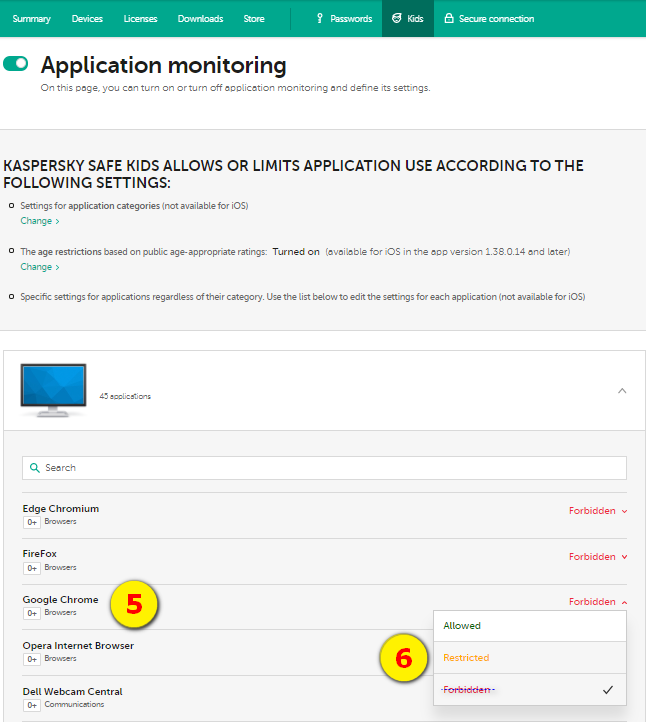Click the Opera Internet Browser row name
Screen dimensions: 646x722
tap(78, 646)
